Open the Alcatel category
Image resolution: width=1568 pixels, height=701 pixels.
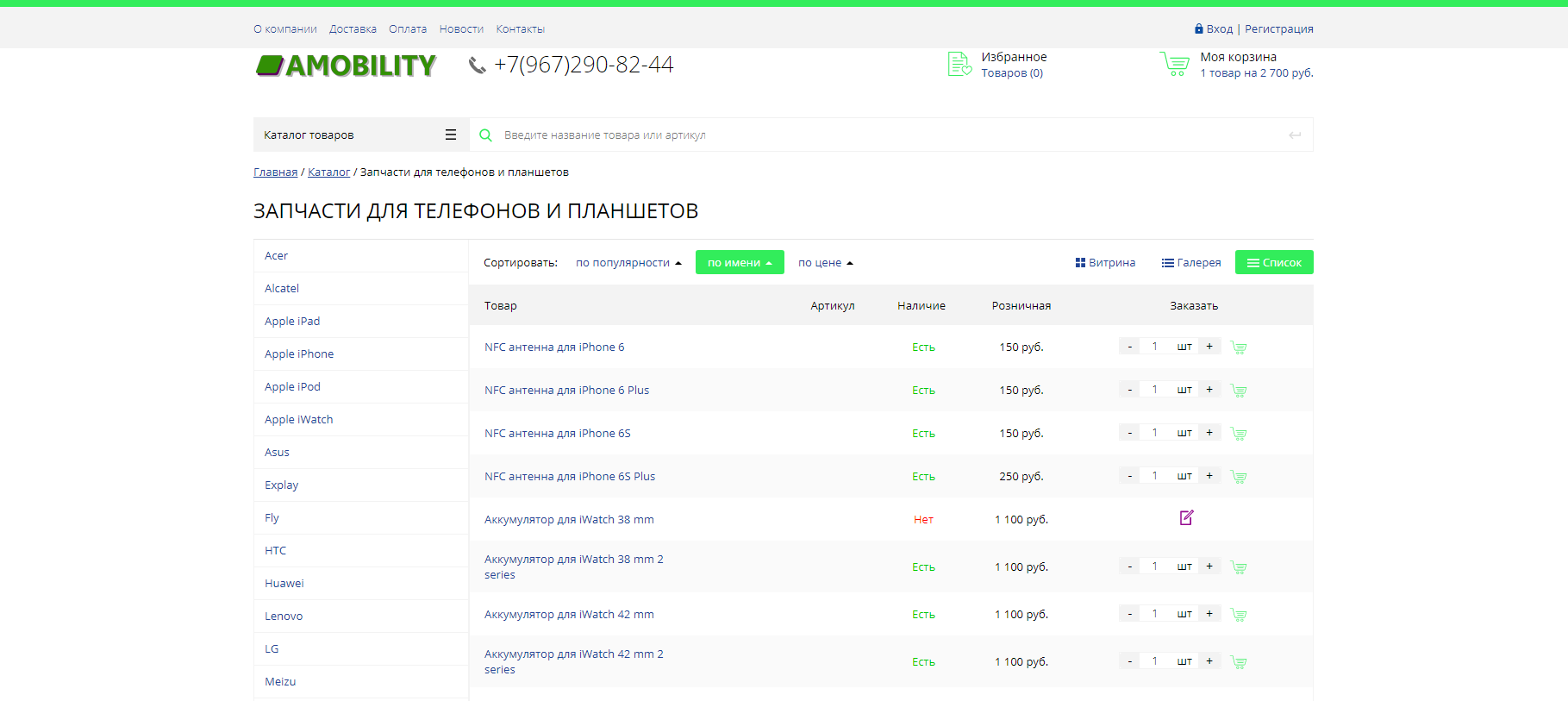point(361,289)
